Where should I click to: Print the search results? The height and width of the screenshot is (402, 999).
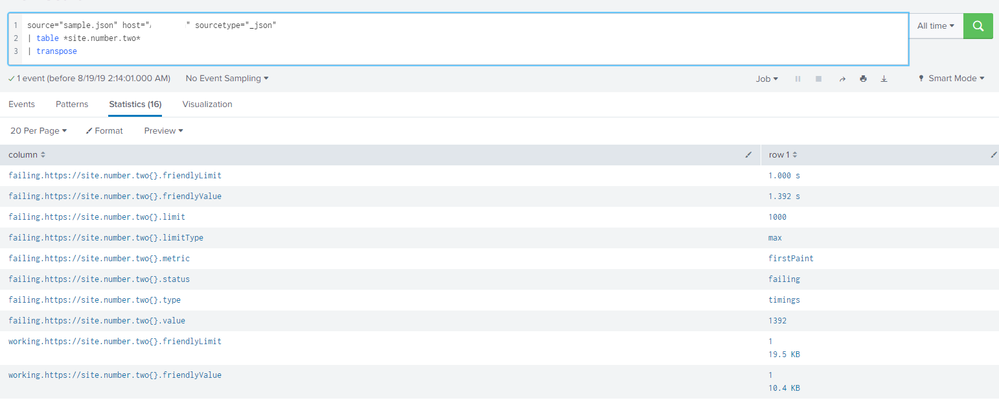click(x=863, y=79)
